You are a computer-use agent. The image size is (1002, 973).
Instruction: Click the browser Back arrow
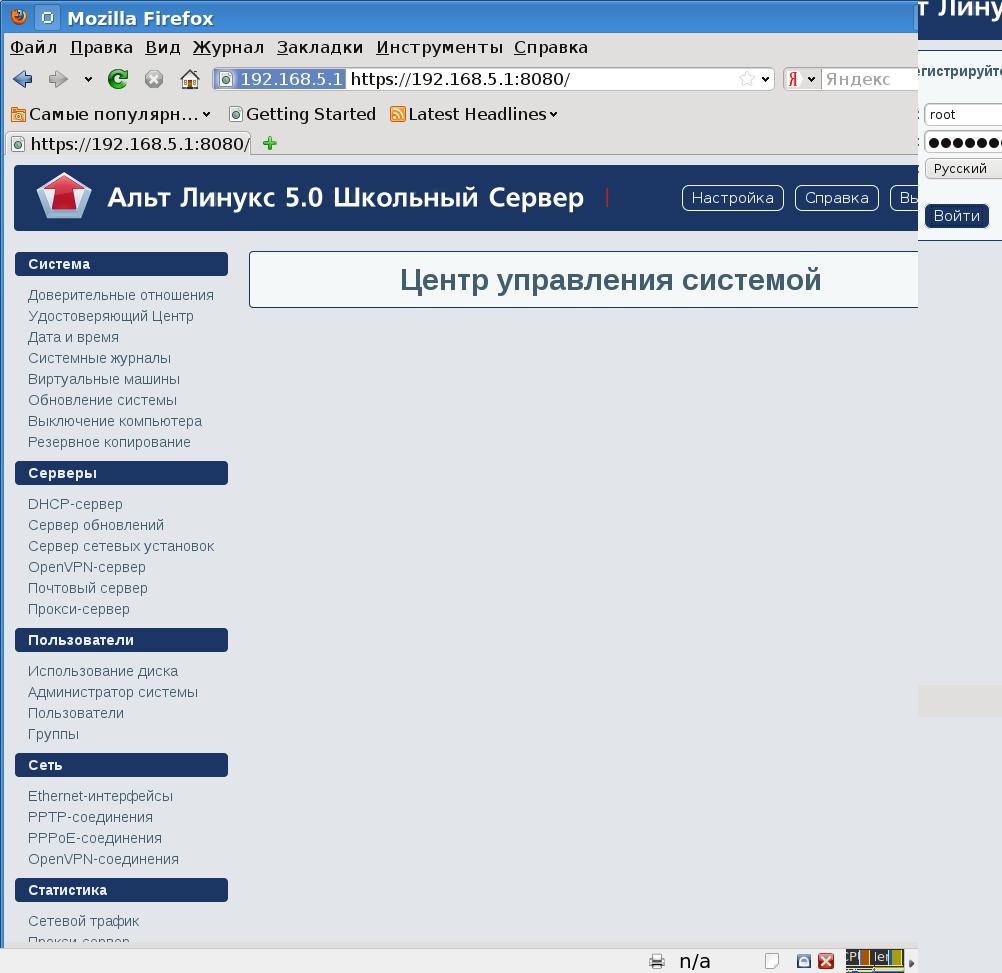click(x=23, y=79)
